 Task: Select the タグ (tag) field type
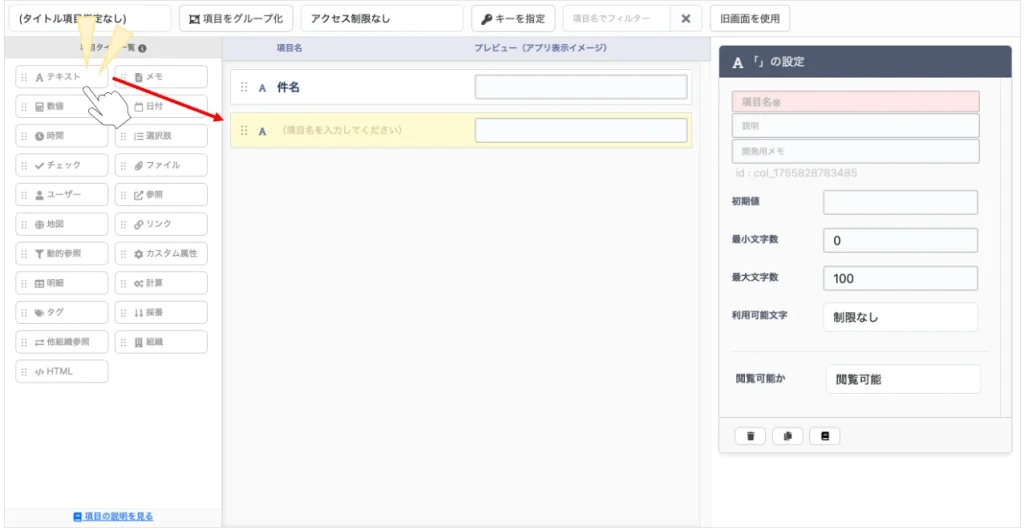(x=62, y=312)
